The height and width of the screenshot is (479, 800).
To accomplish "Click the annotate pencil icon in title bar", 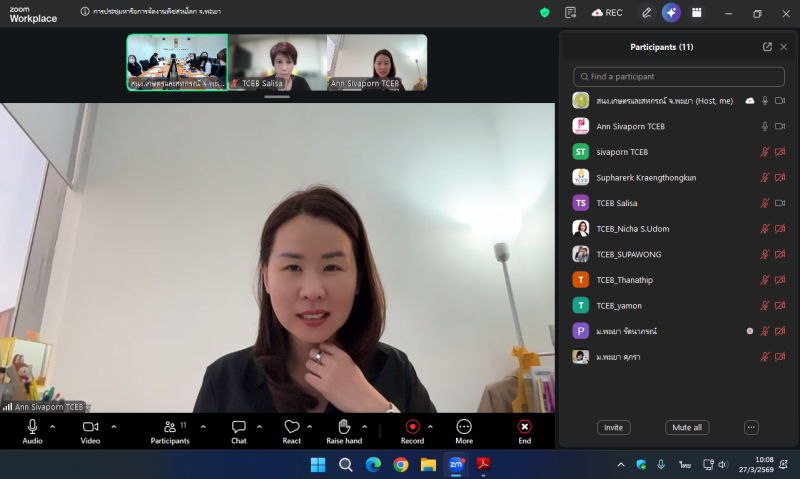I will click(646, 13).
